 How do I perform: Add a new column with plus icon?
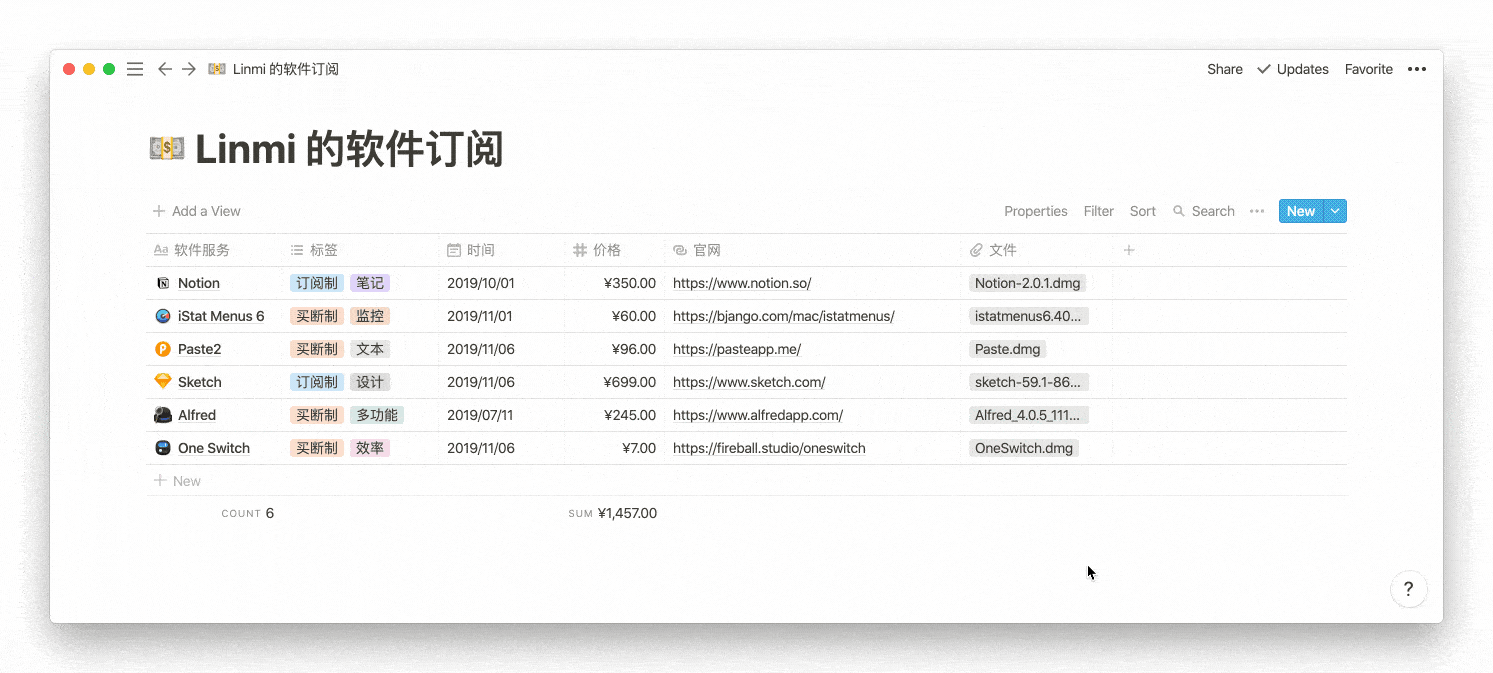pyautogui.click(x=1129, y=250)
